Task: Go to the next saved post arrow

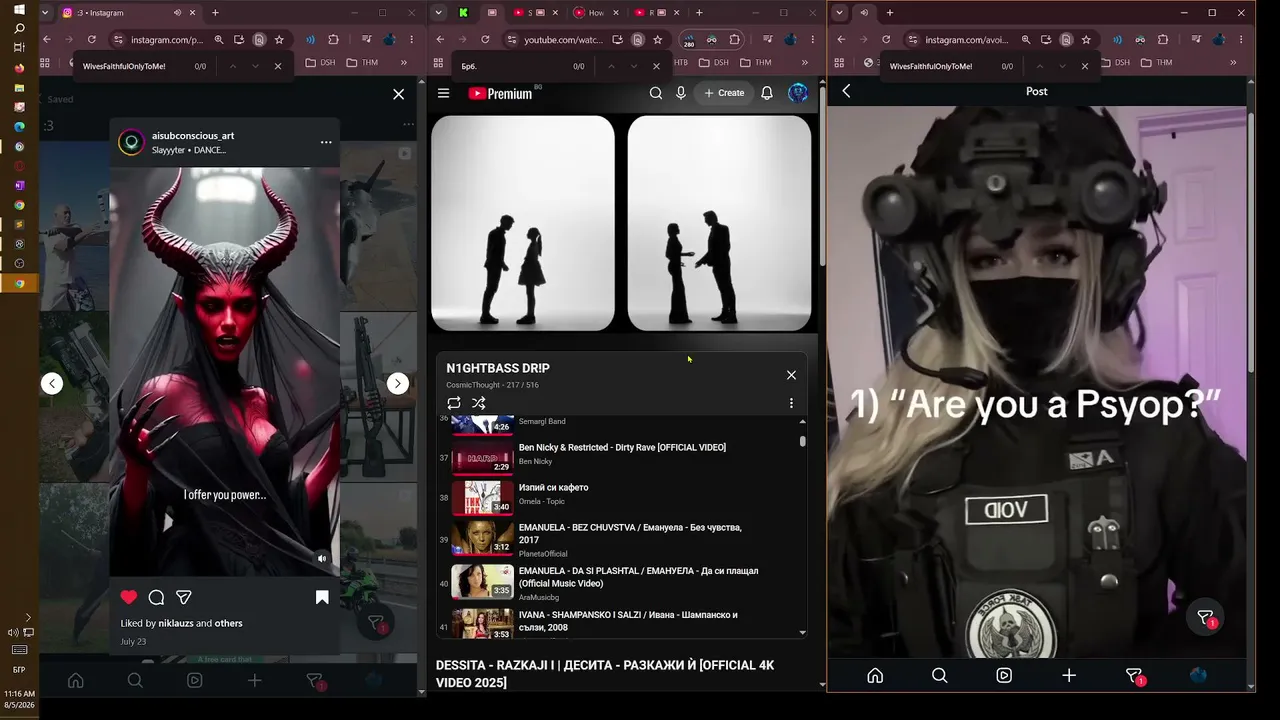Action: (x=398, y=383)
